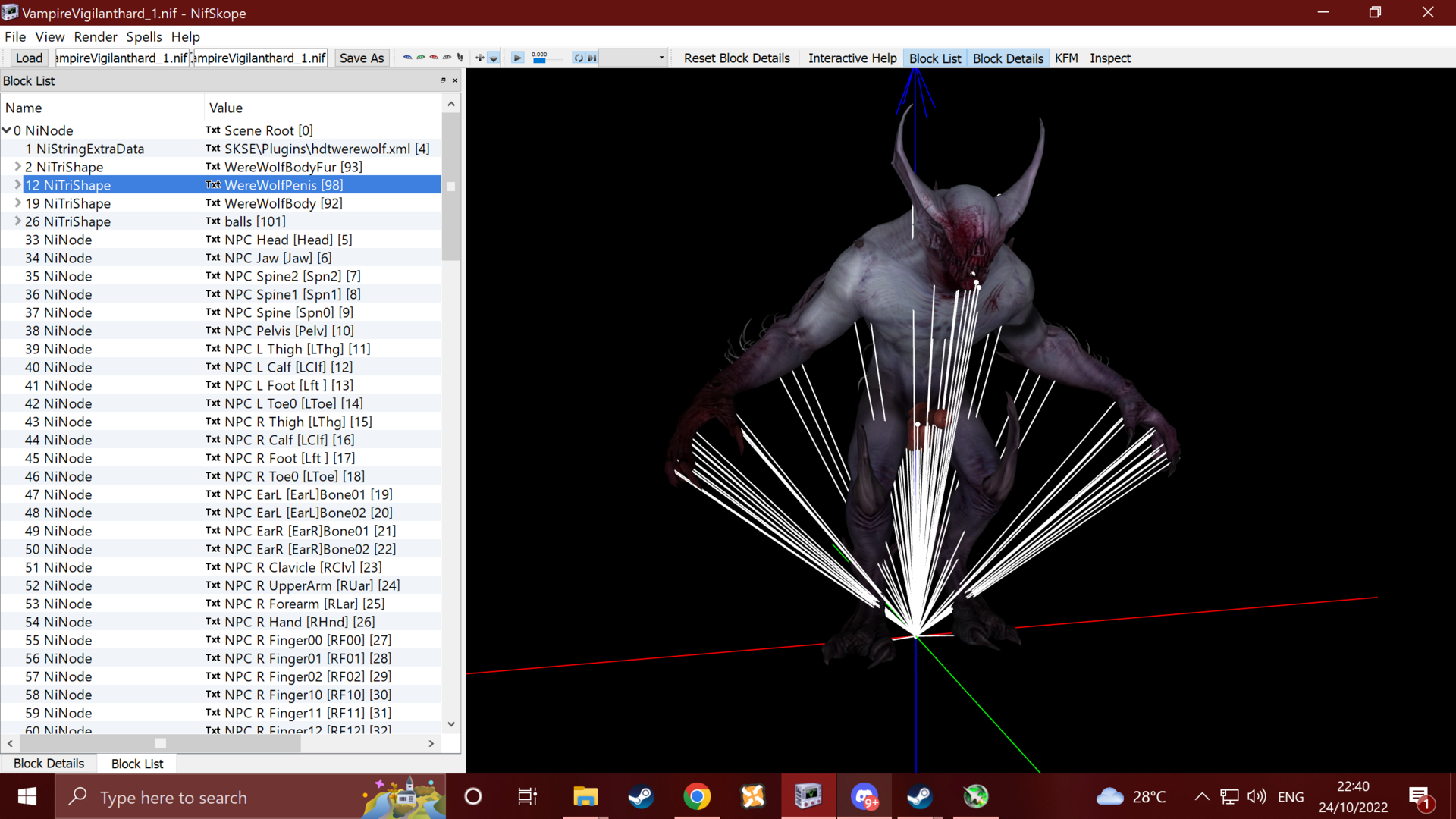The image size is (1456, 819).
Task: Toggle perspective view icon in toolbar
Action: 494,58
